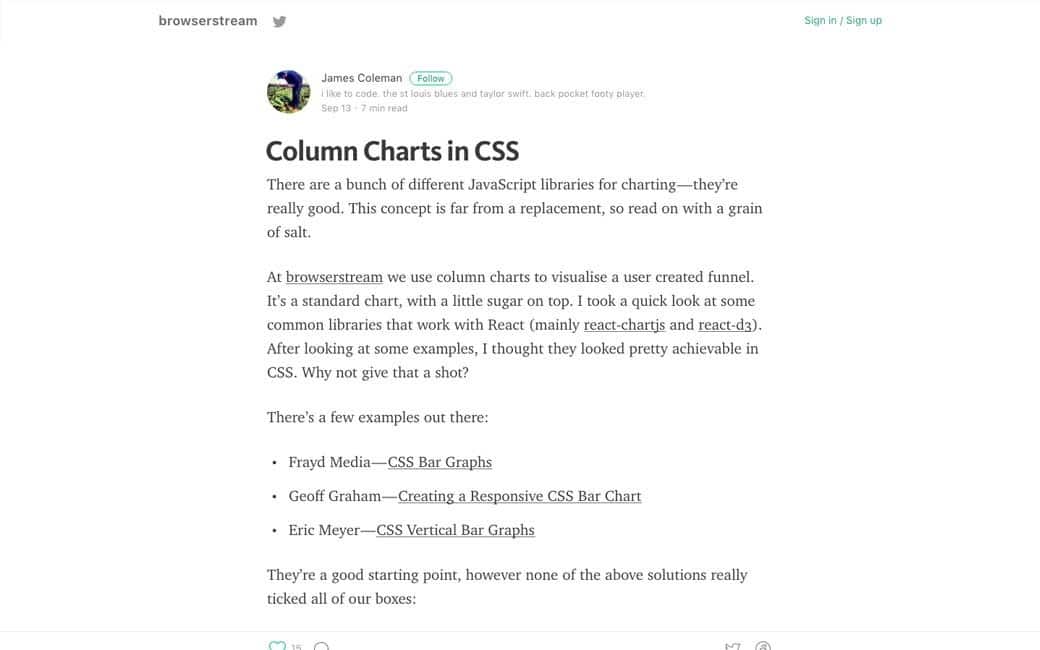Click the recommend count number 15

pos(296,647)
